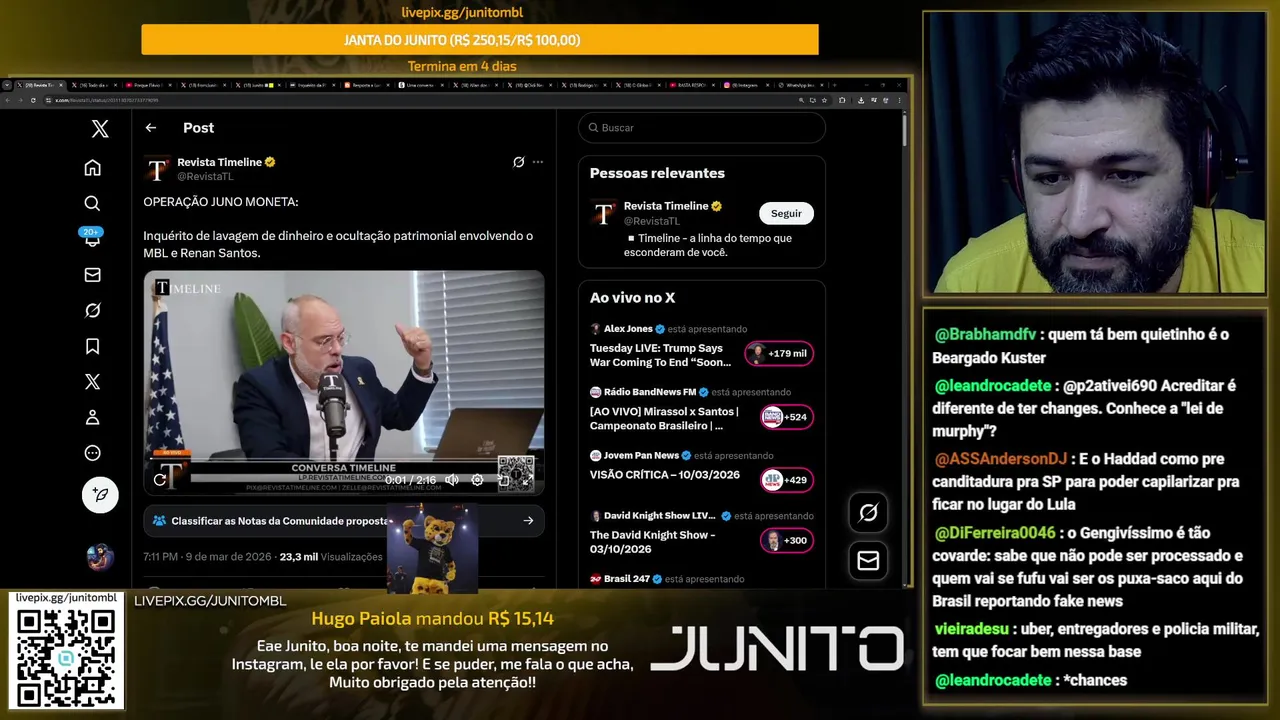Open the tab search dropdown chevron
The width and height of the screenshot is (1280, 720).
coord(7,85)
